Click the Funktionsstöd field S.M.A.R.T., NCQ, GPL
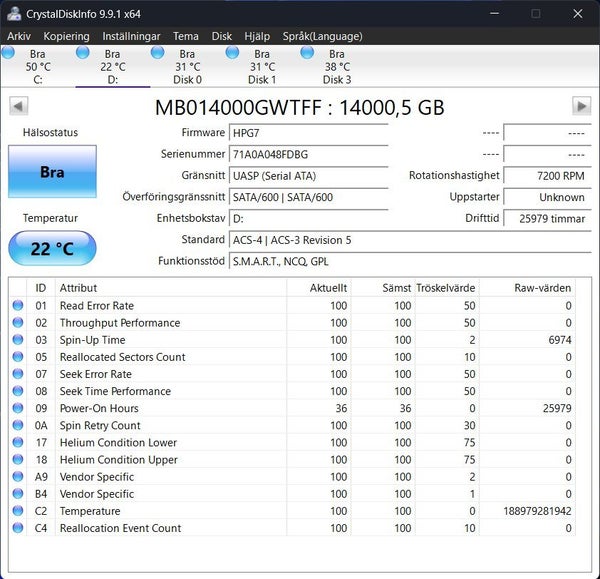 [x=410, y=262]
